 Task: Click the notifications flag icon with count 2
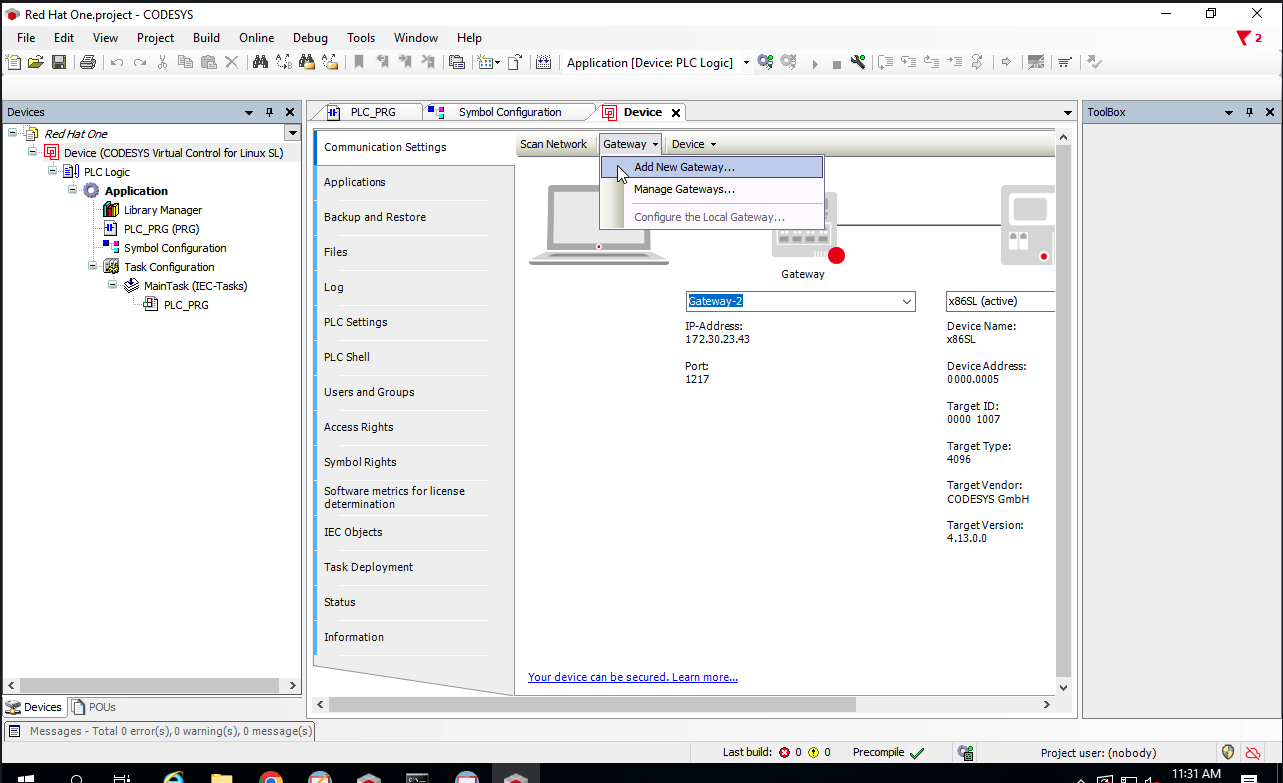(x=1249, y=38)
